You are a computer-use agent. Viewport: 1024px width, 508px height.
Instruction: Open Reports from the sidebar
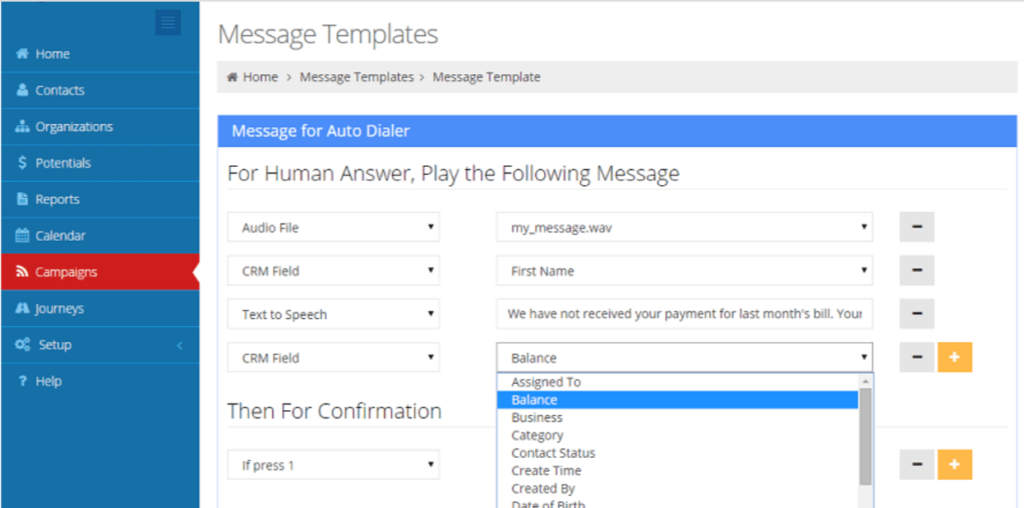[x=100, y=199]
